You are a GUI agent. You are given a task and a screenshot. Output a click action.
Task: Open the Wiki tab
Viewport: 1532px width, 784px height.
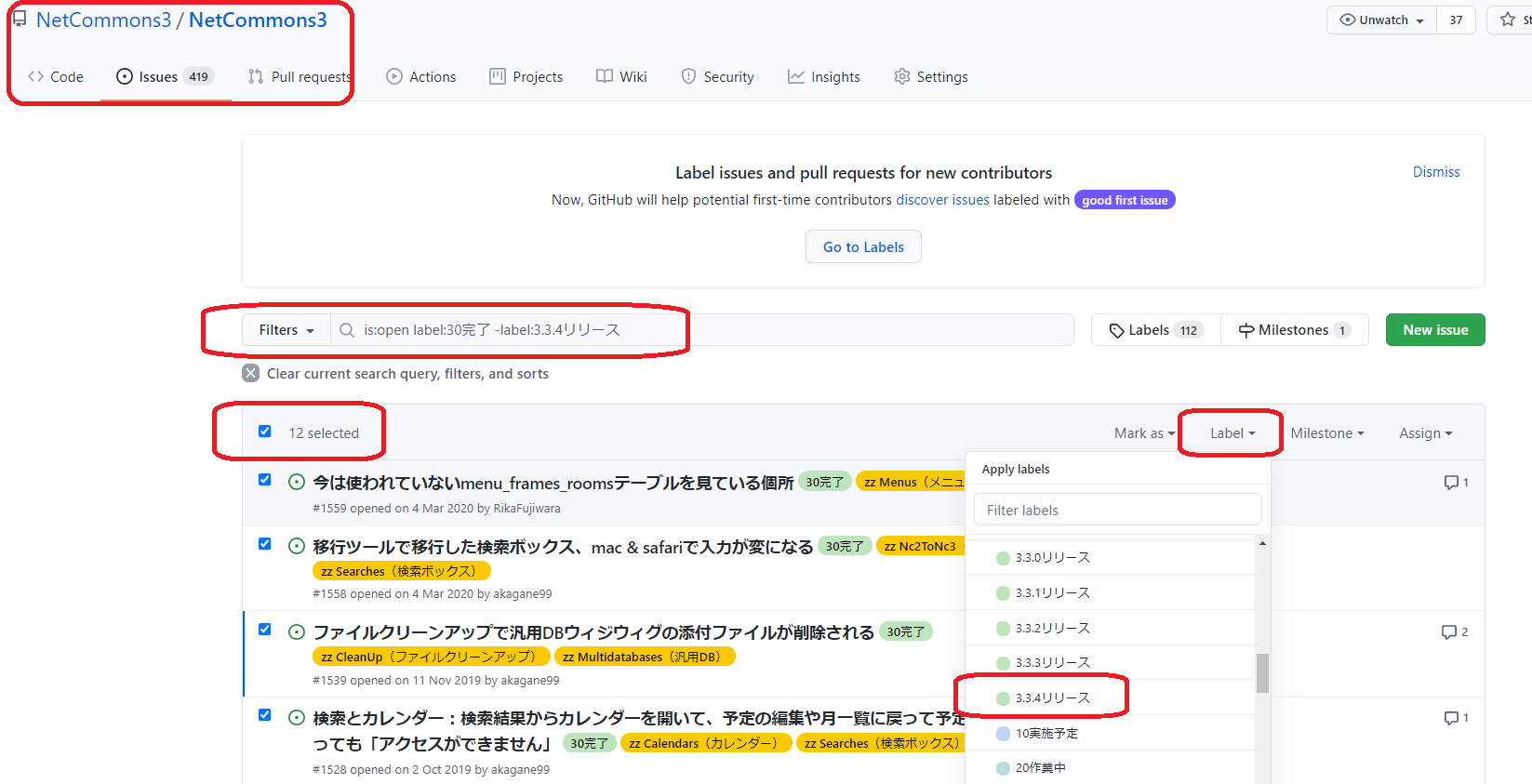click(x=621, y=77)
